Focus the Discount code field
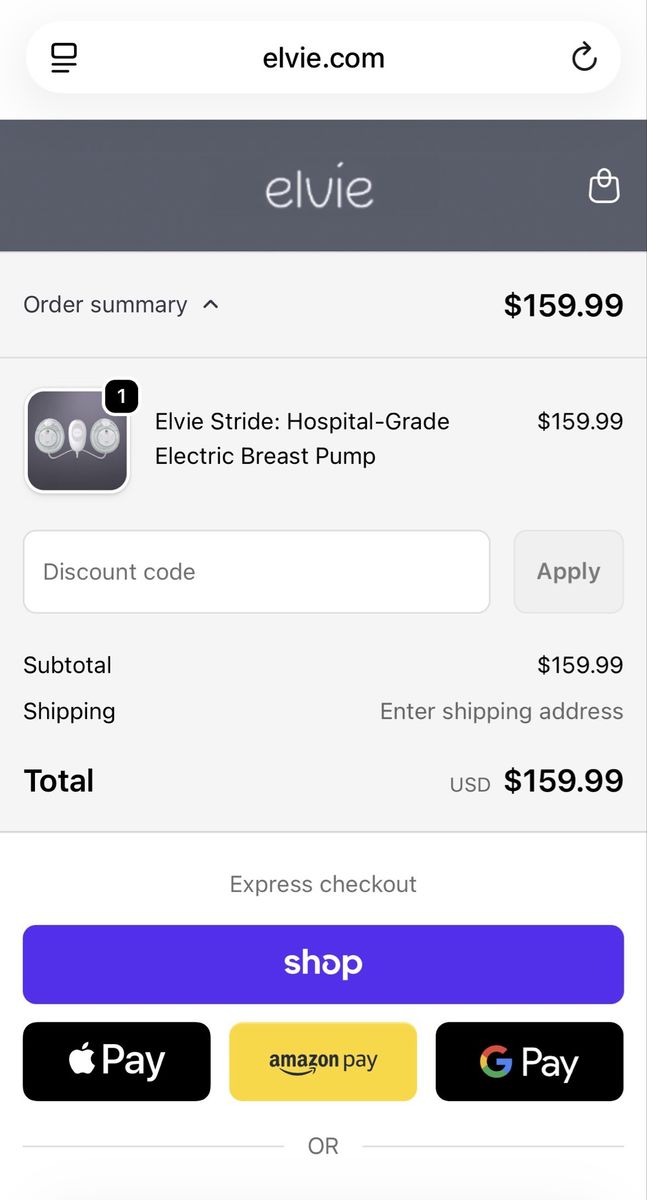Image resolution: width=647 pixels, height=1200 pixels. (257, 572)
